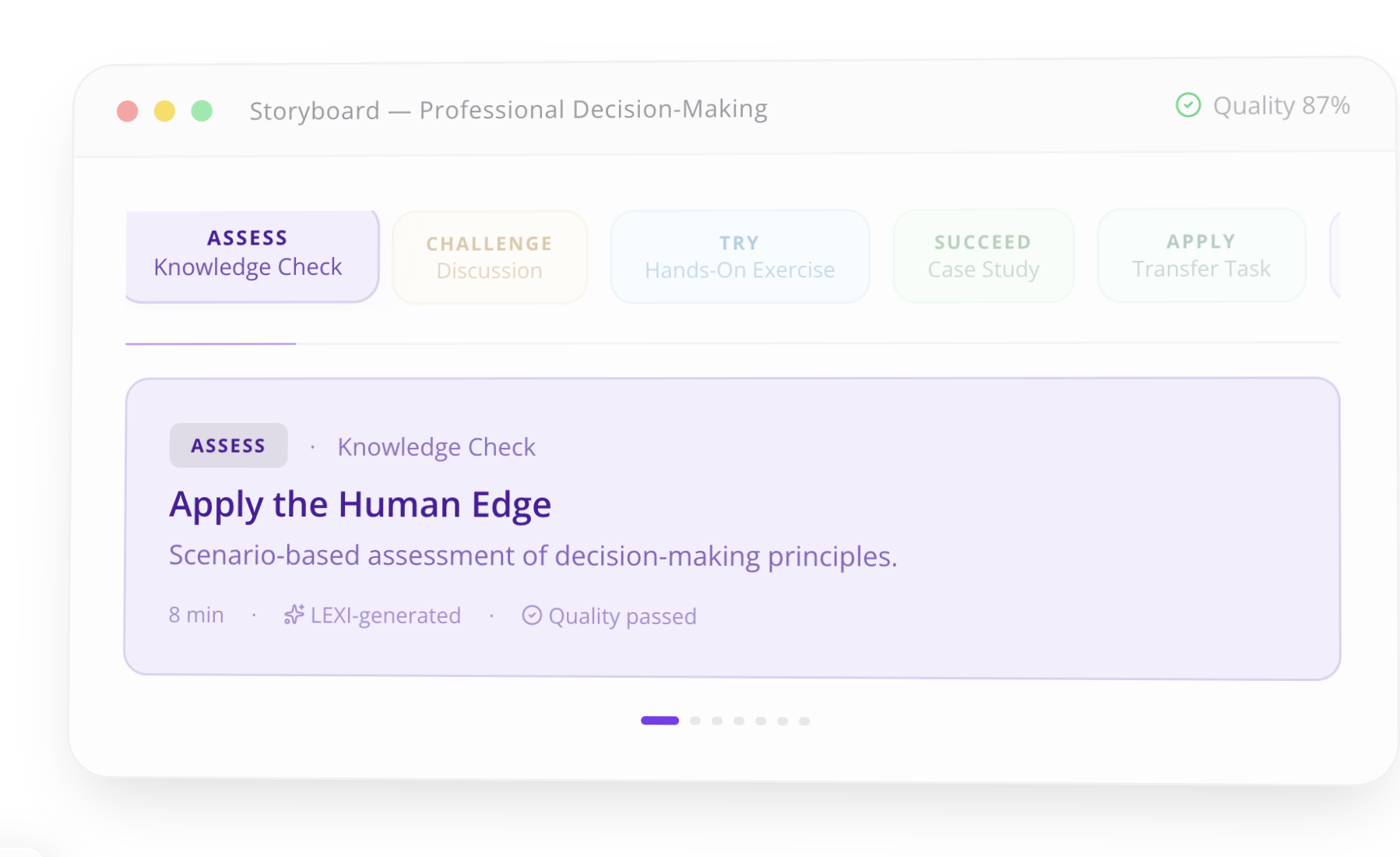Select the Apply Transfer Task tab

point(1201,256)
